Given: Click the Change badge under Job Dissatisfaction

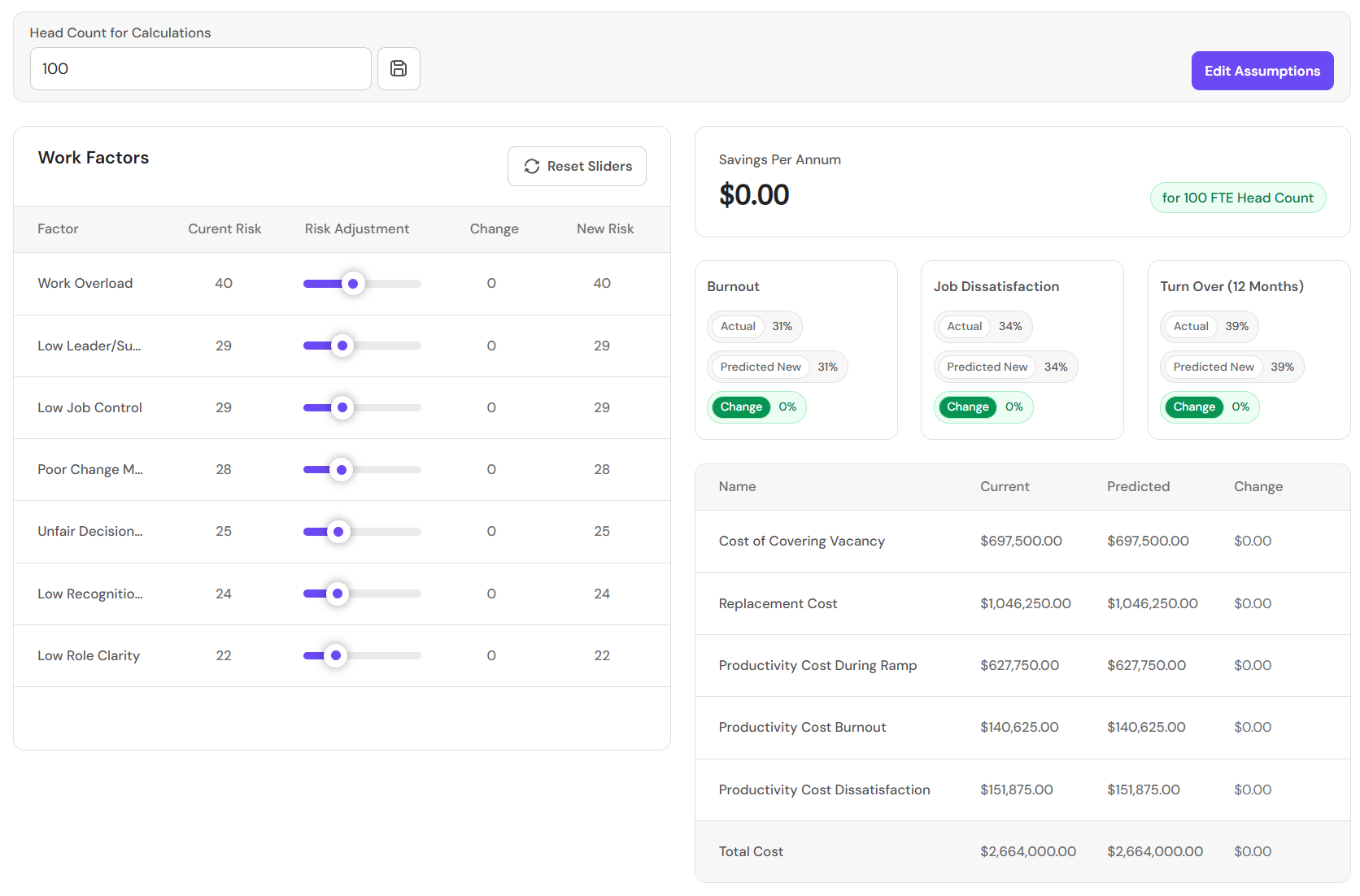Looking at the screenshot, I should tap(967, 407).
